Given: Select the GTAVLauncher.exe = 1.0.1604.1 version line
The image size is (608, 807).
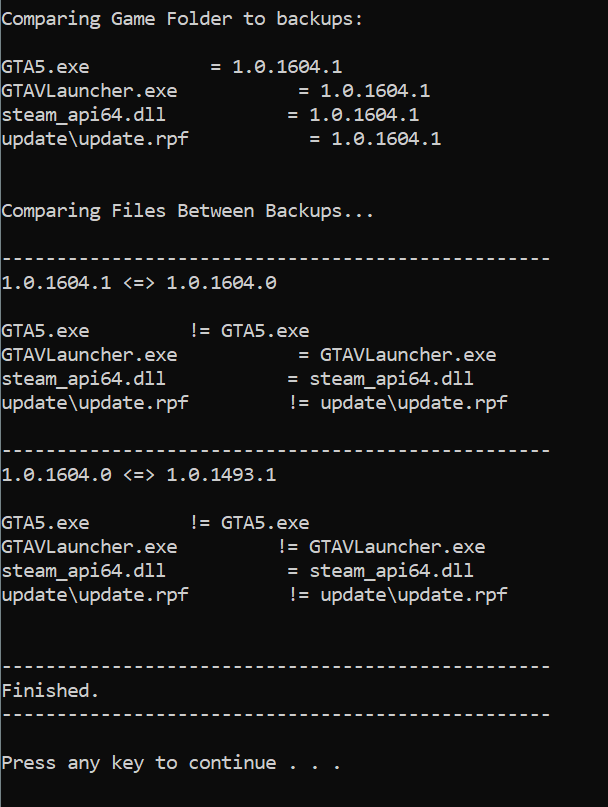Looking at the screenshot, I should 216,91.
